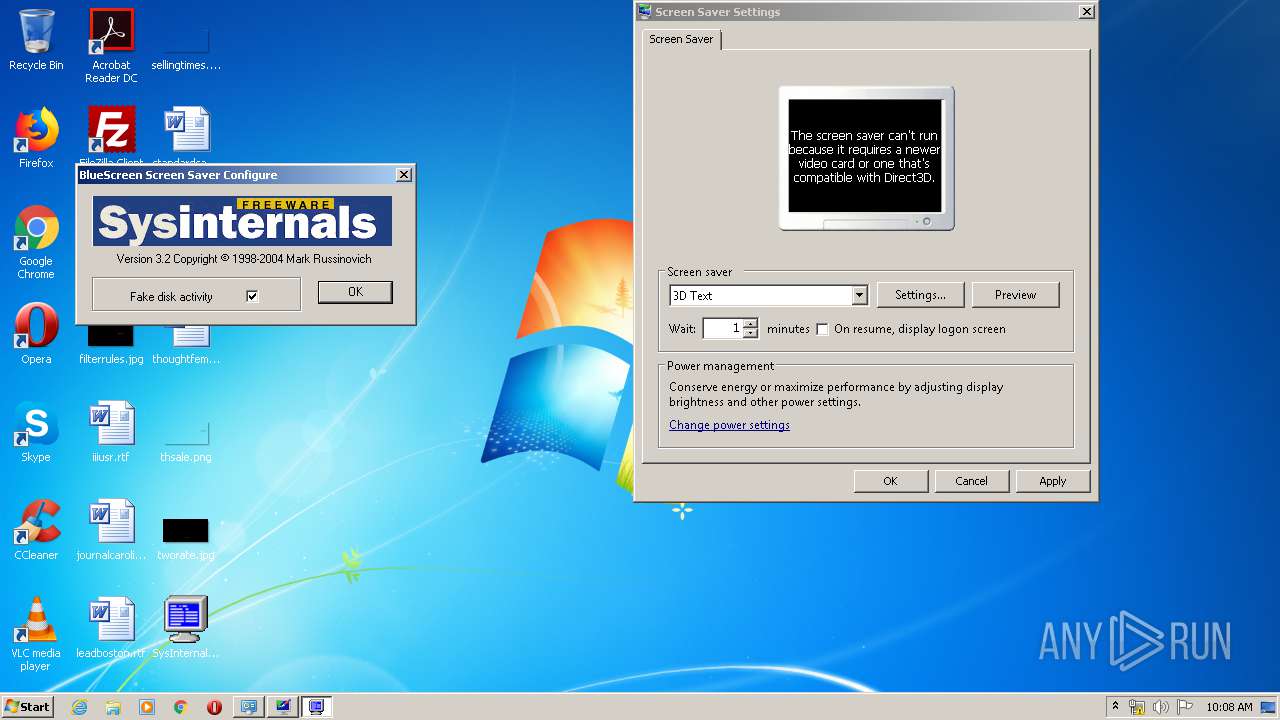Click the volume icon in system tray
This screenshot has width=1280, height=720.
pos(1161,707)
